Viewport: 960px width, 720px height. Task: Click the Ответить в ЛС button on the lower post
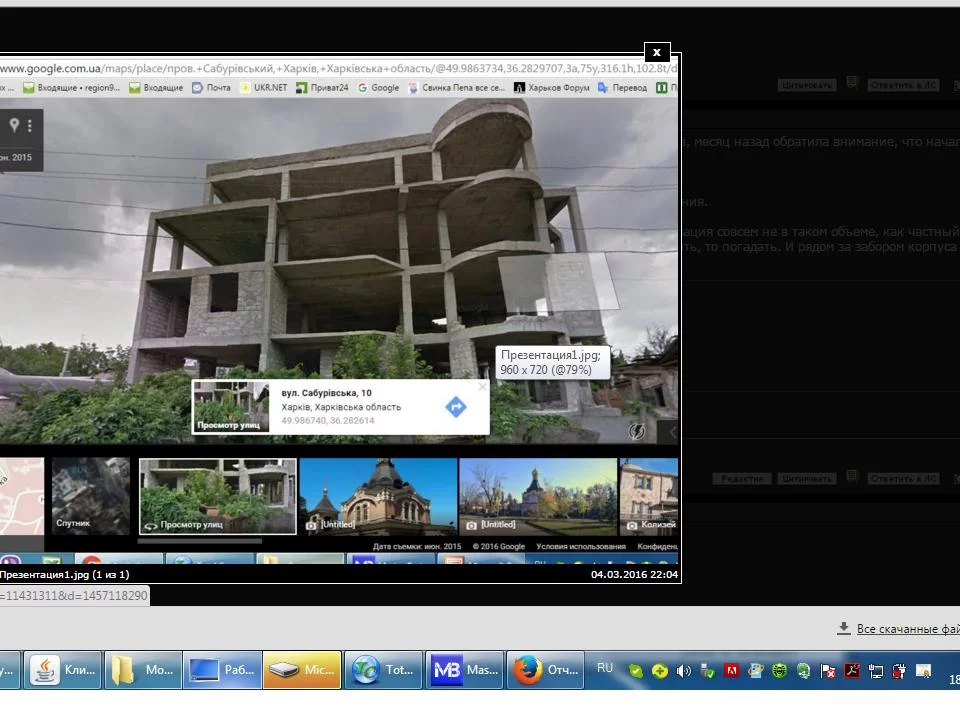pos(903,479)
